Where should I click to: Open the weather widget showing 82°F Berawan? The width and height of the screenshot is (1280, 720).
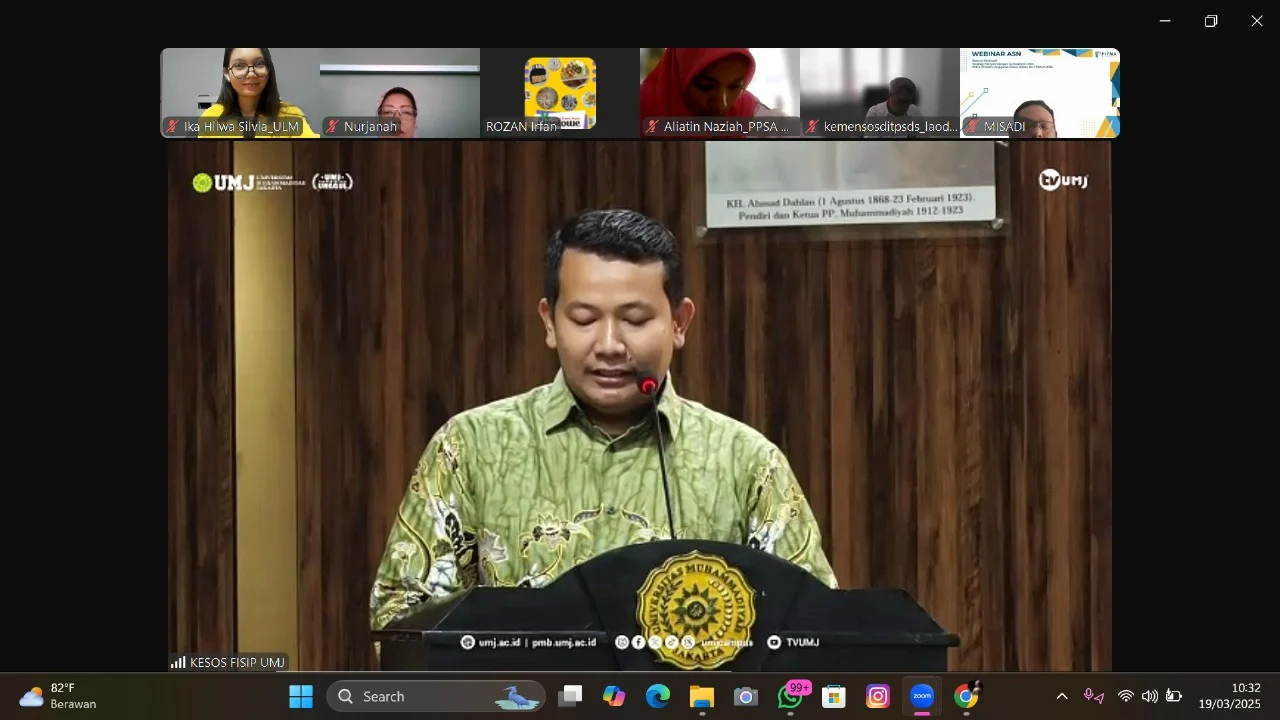coord(58,696)
